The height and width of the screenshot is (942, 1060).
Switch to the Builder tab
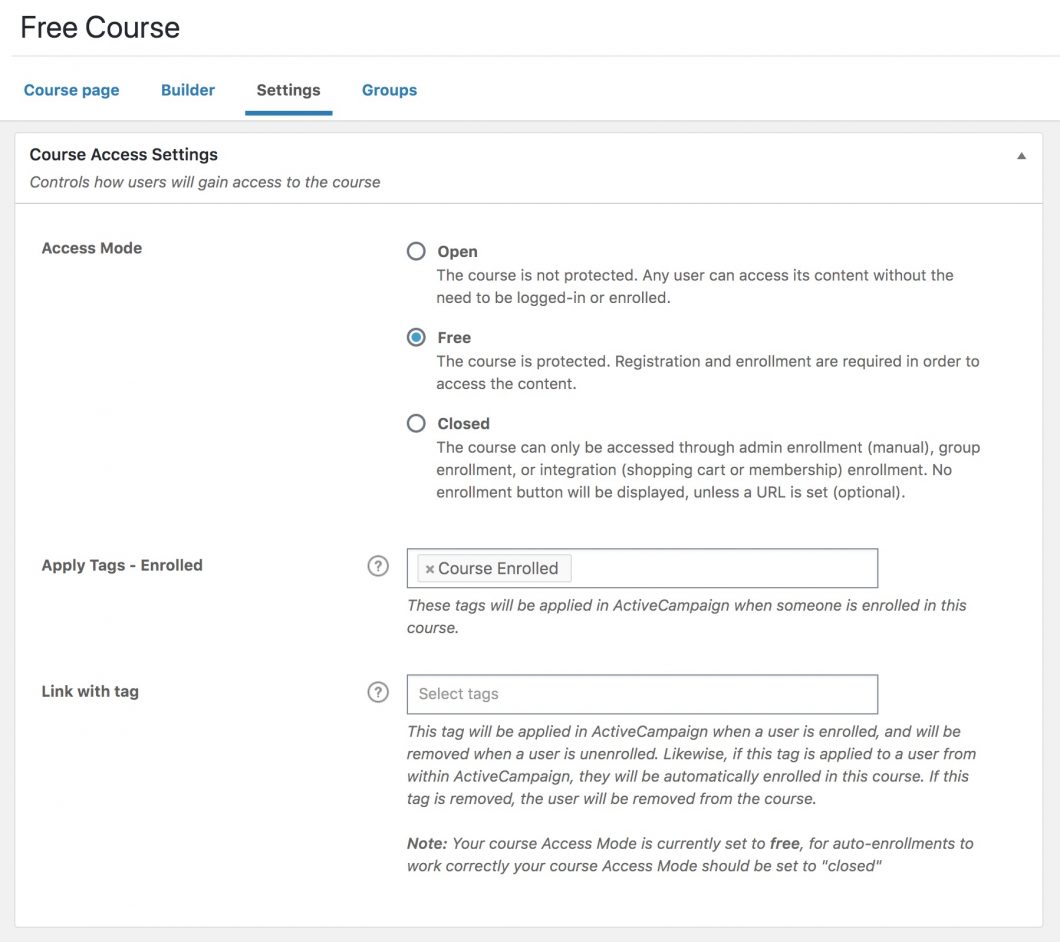(188, 90)
